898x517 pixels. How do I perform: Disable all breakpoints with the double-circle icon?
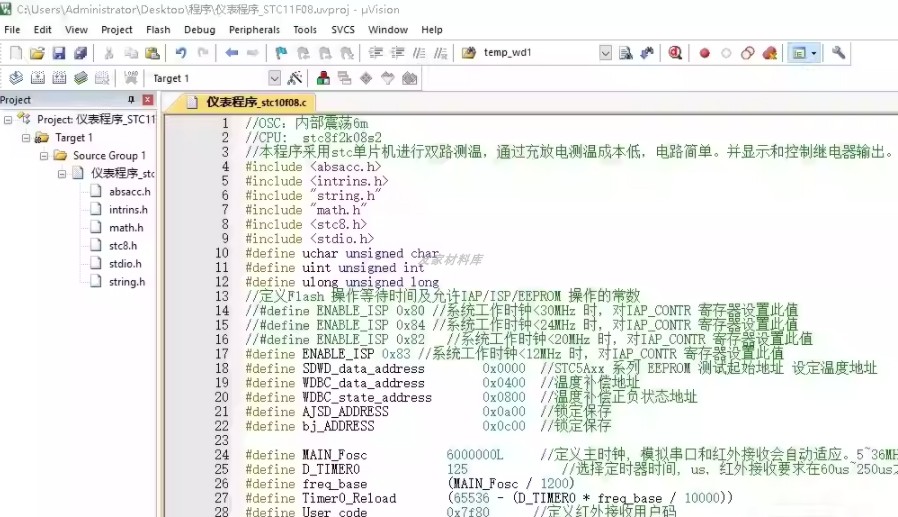pyautogui.click(x=747, y=53)
